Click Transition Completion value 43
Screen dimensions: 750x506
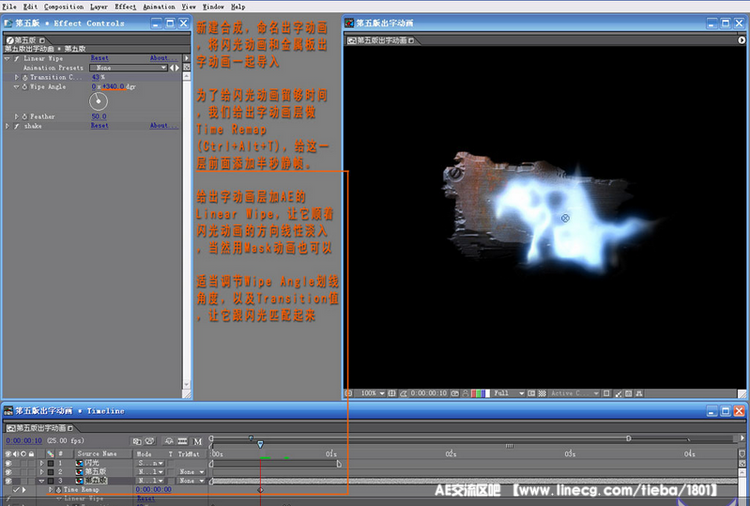(x=98, y=77)
